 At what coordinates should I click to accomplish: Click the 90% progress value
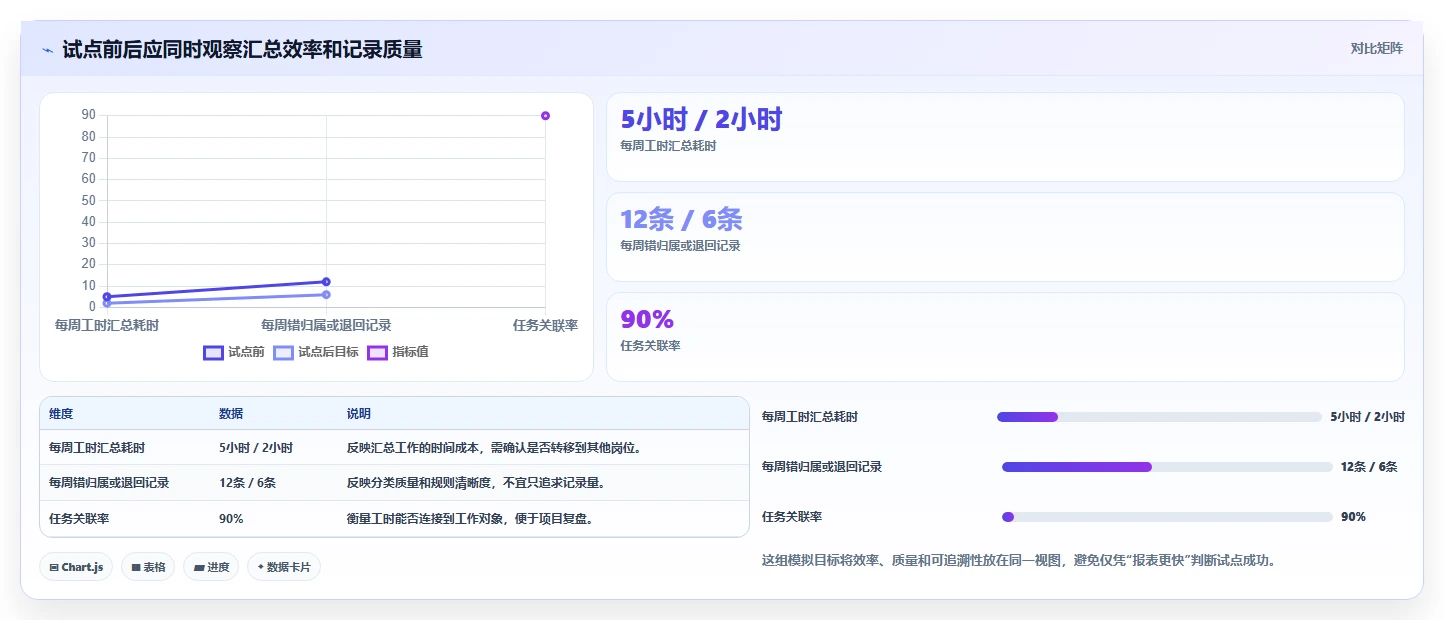click(x=1353, y=517)
